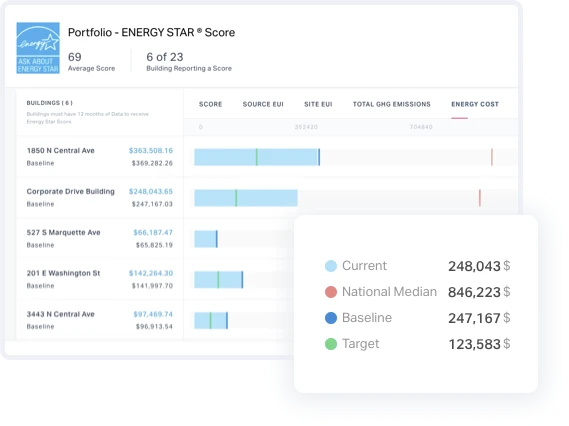Click the red national median marker for Corporate Drive Building

coord(480,198)
